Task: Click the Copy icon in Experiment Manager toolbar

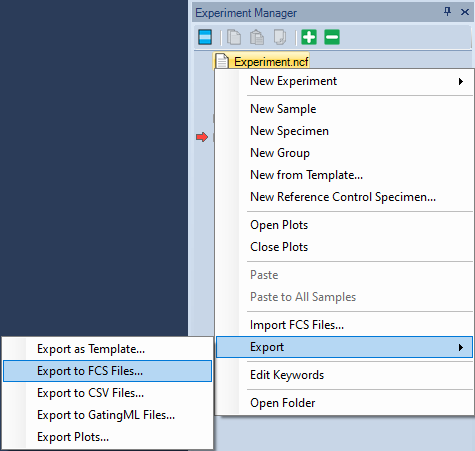Action: click(x=234, y=37)
